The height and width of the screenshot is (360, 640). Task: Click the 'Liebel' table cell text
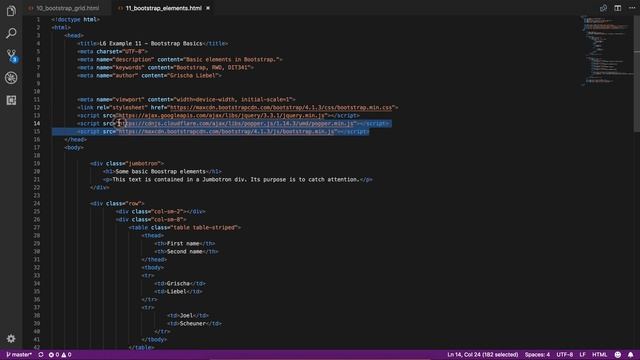click(177, 291)
